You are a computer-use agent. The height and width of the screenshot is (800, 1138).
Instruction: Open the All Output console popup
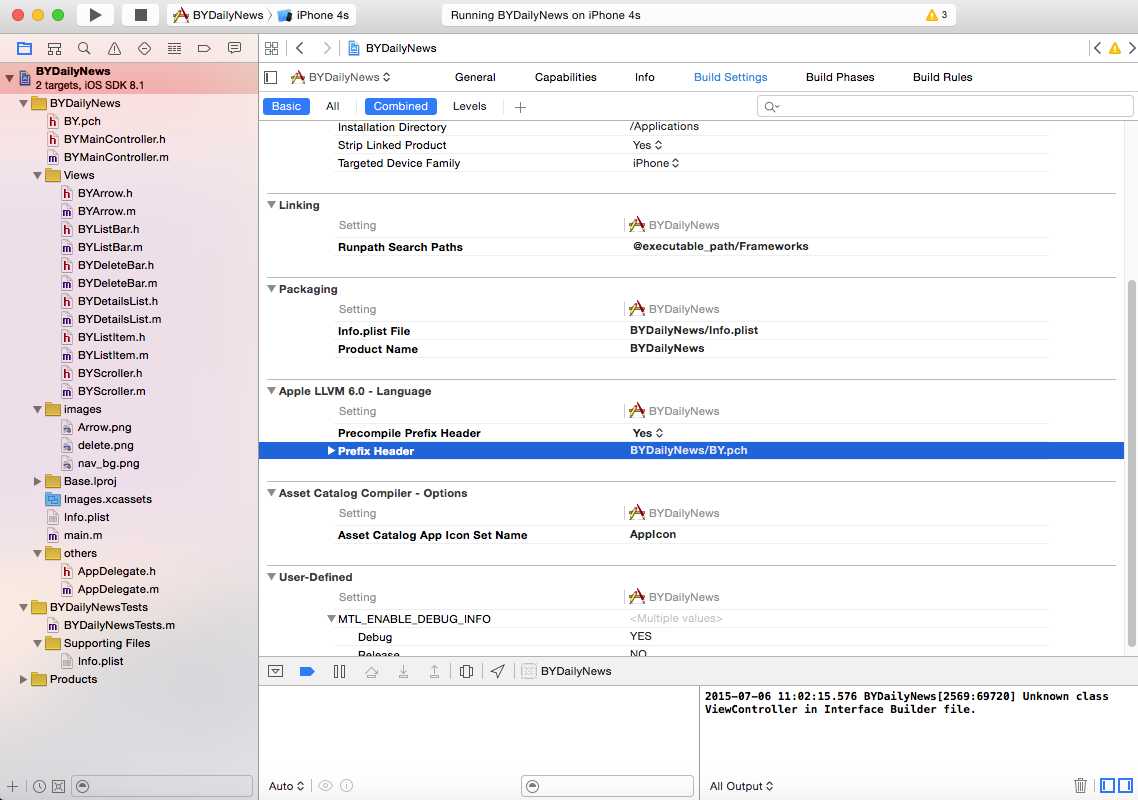[741, 786]
